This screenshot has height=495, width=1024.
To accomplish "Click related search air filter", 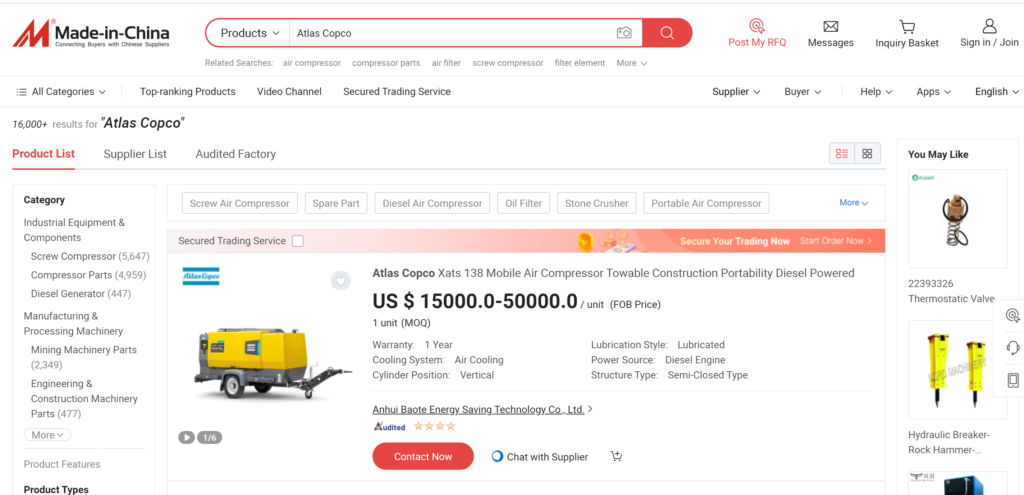I will coord(446,63).
